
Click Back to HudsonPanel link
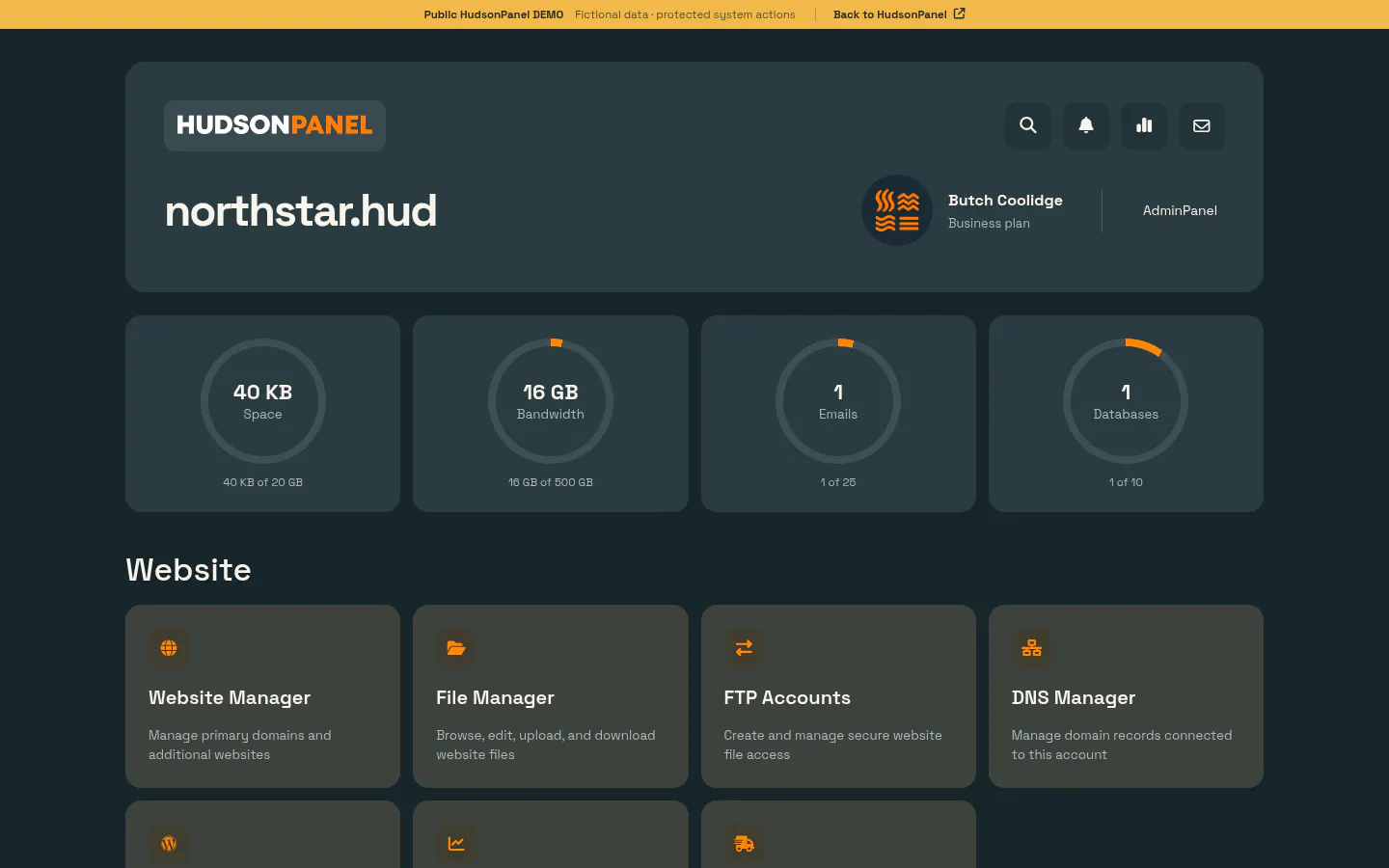899,14
